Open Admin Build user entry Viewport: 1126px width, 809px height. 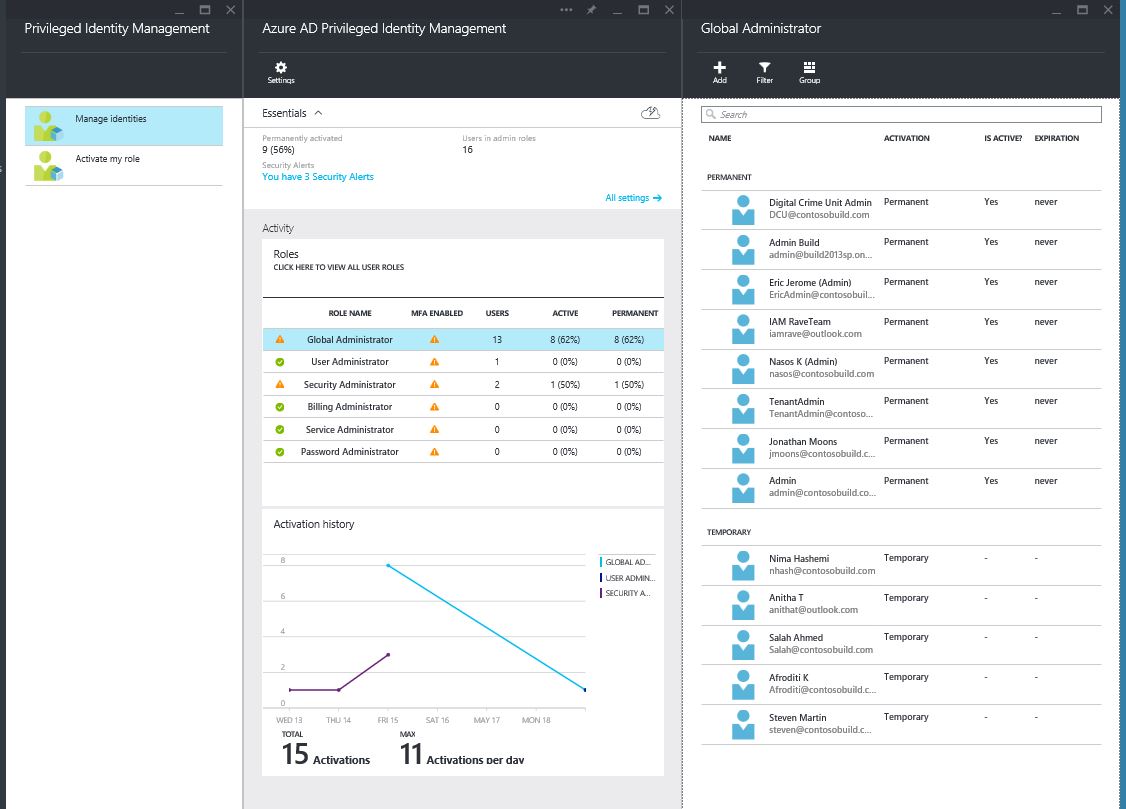[x=901, y=249]
